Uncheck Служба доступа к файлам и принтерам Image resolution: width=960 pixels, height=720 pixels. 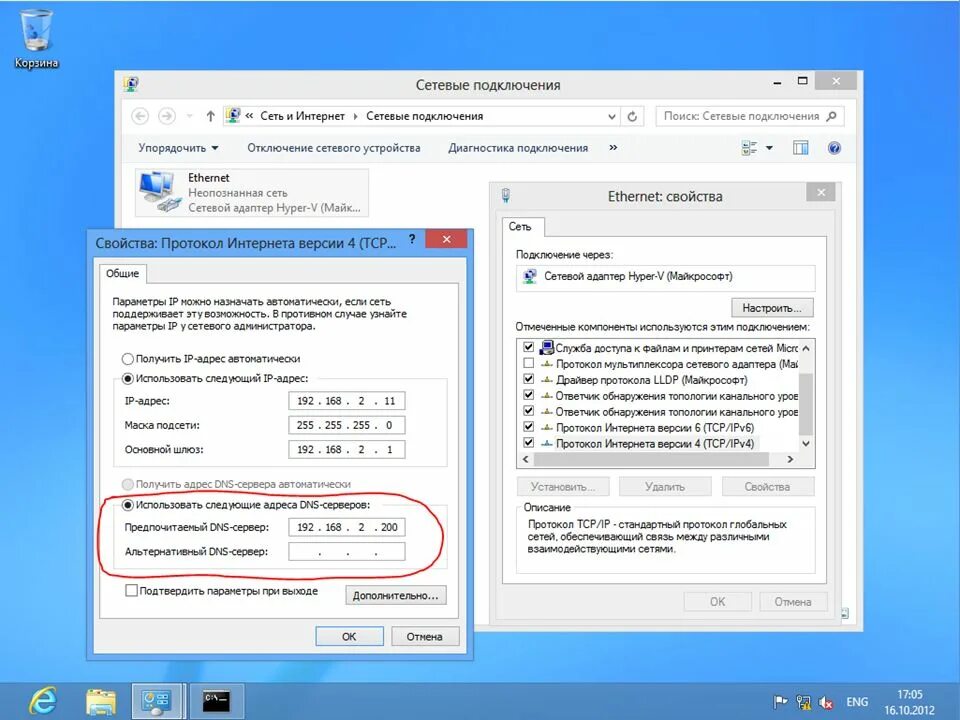click(528, 347)
